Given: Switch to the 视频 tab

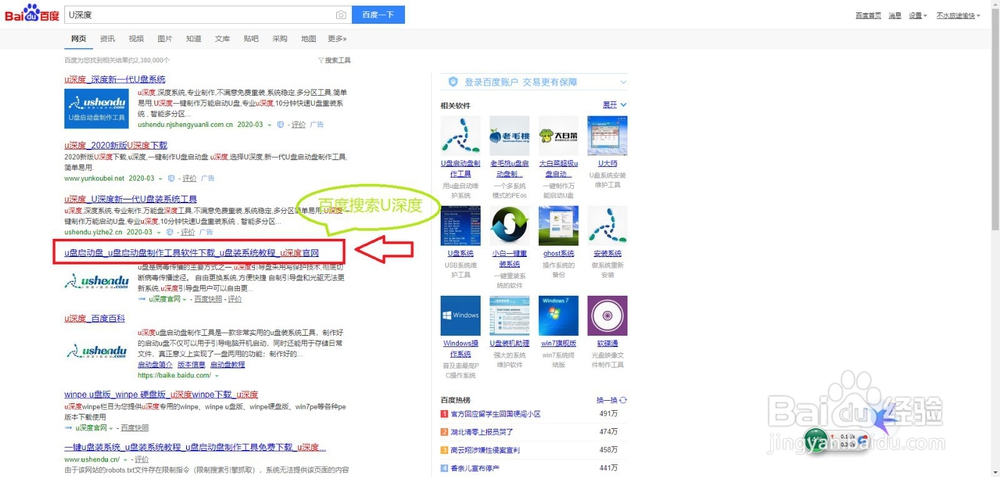Looking at the screenshot, I should [x=136, y=39].
